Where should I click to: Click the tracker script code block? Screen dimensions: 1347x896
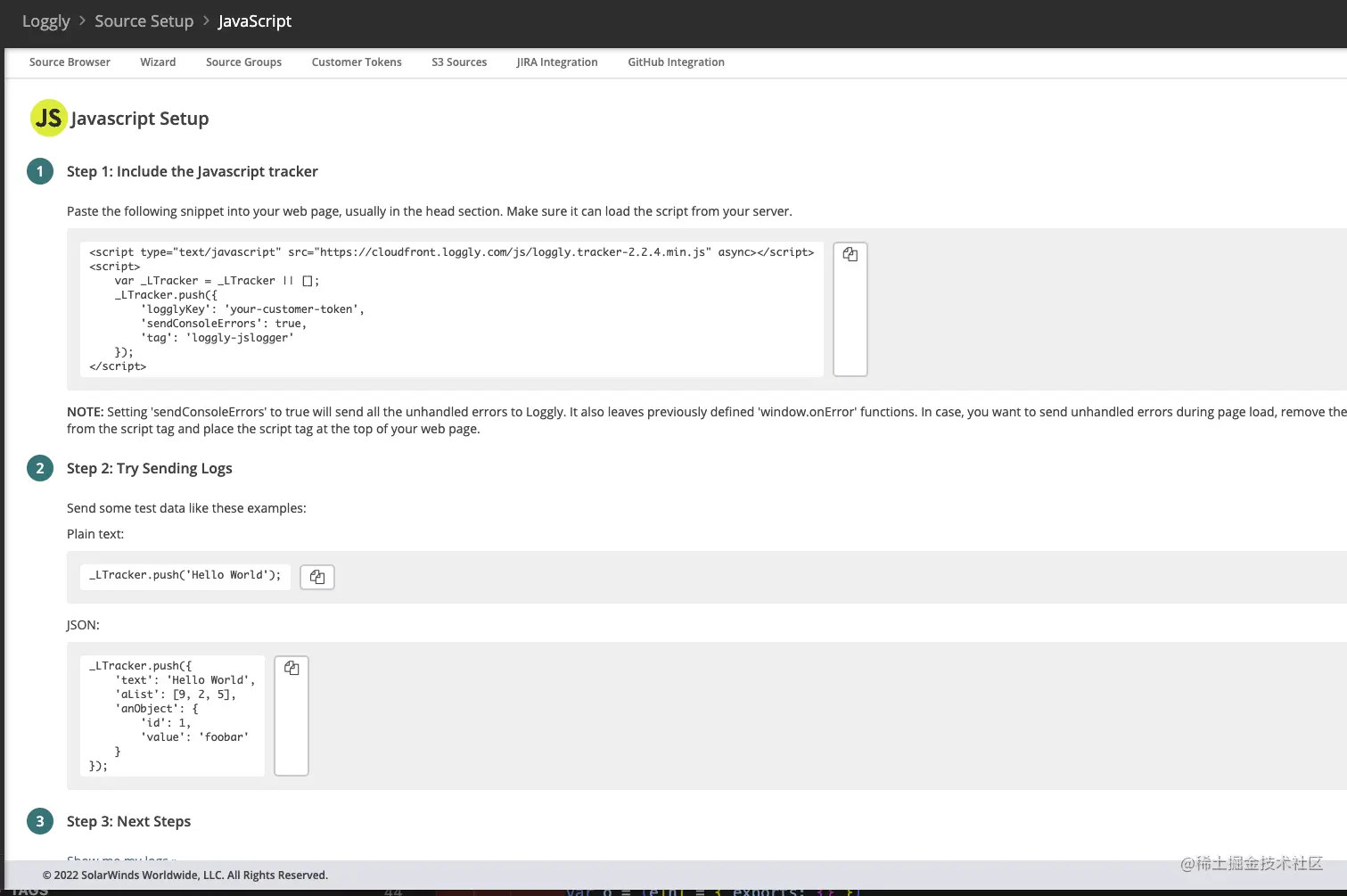tap(451, 308)
